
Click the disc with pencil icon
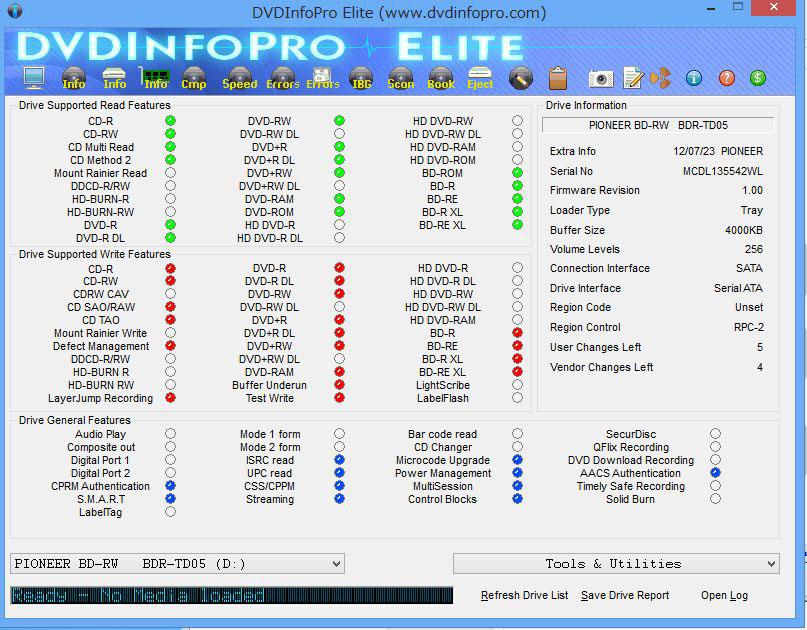521,79
